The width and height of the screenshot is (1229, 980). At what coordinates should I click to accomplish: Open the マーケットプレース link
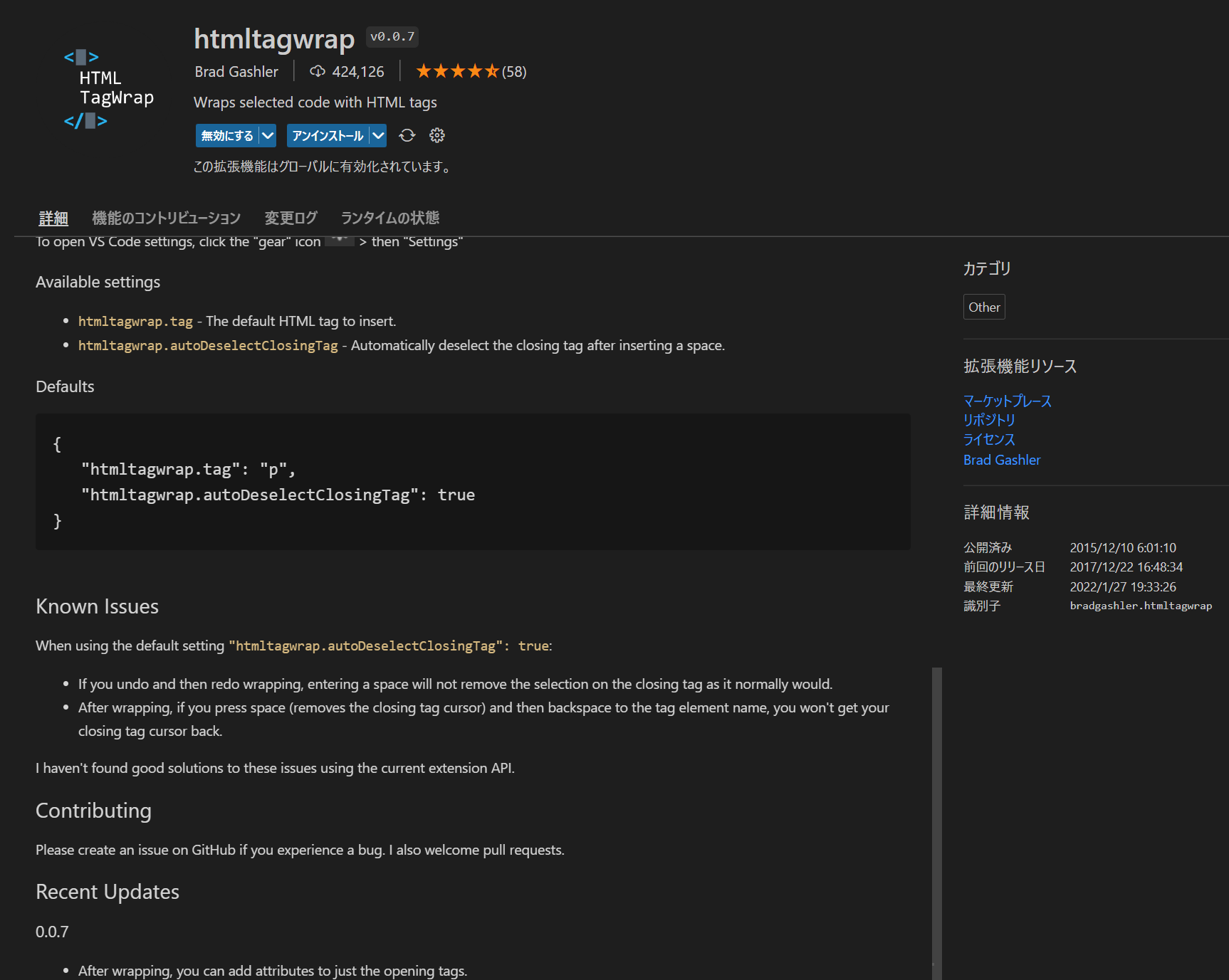(1007, 401)
